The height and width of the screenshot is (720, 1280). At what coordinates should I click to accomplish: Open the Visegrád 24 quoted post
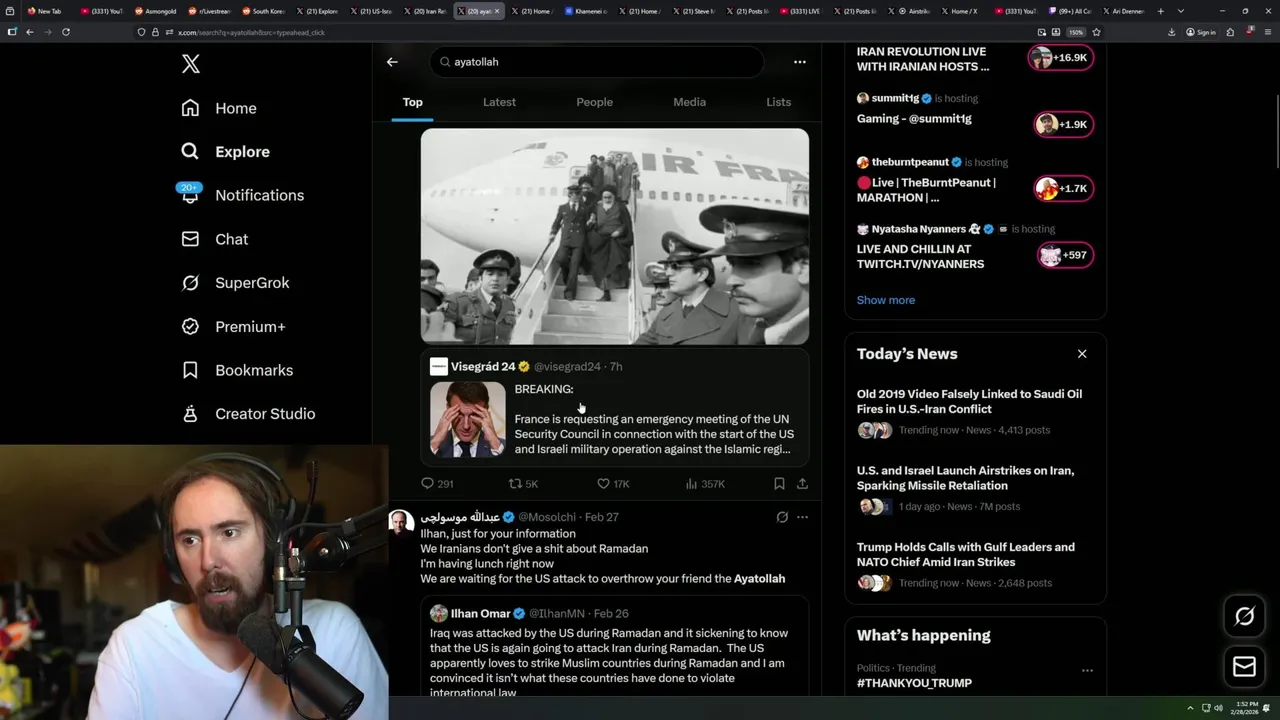[615, 407]
